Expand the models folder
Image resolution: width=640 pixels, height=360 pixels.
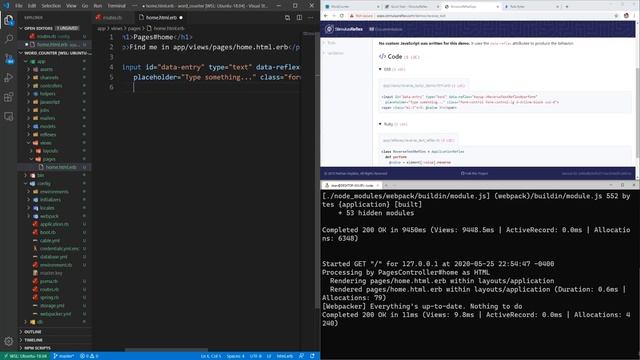click(55, 126)
